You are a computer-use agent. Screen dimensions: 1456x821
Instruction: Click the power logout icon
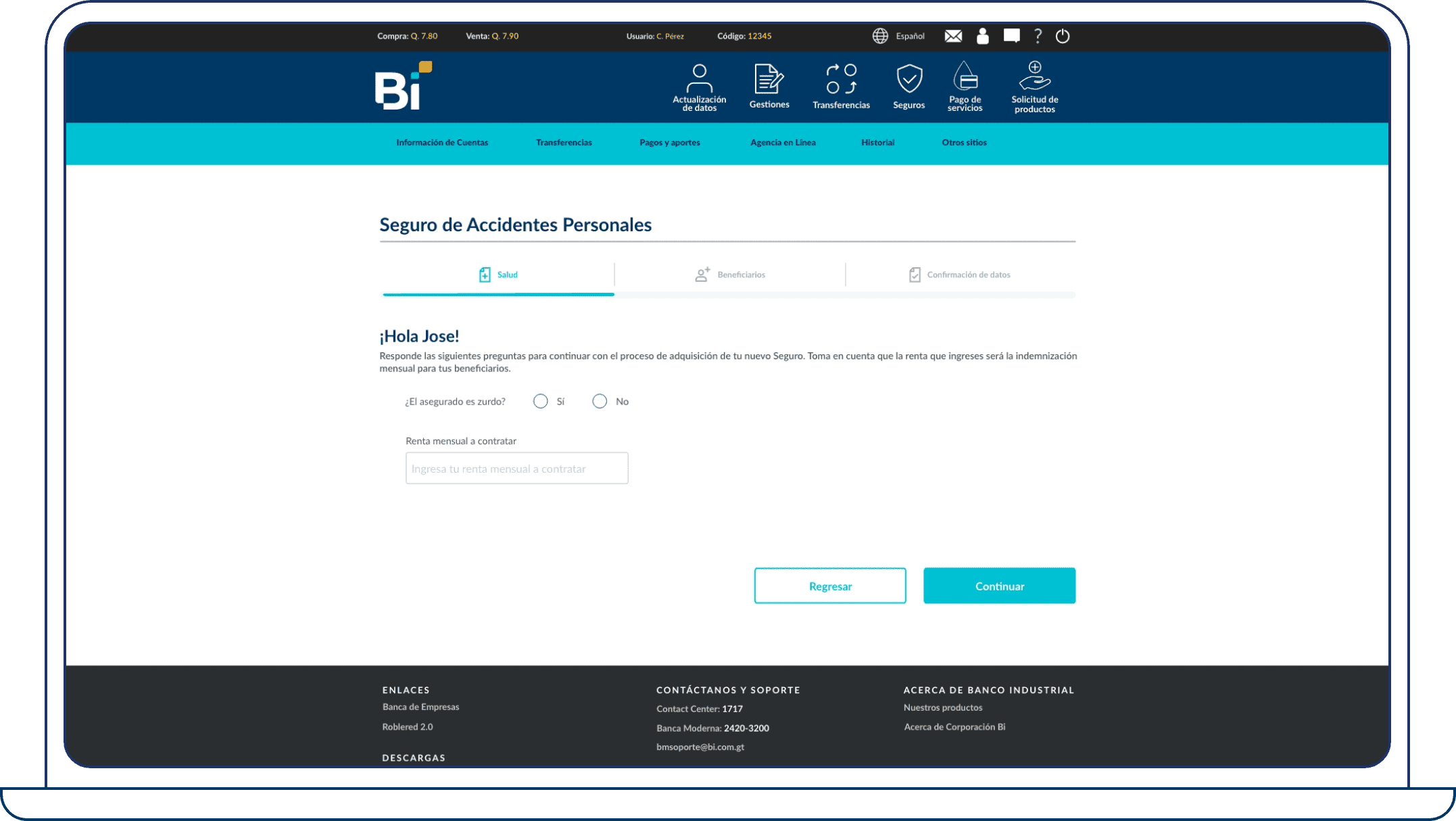(1063, 36)
